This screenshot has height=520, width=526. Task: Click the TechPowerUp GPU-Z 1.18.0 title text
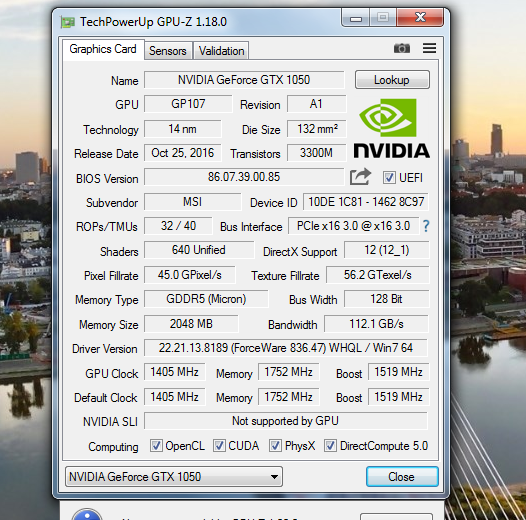pos(153,22)
